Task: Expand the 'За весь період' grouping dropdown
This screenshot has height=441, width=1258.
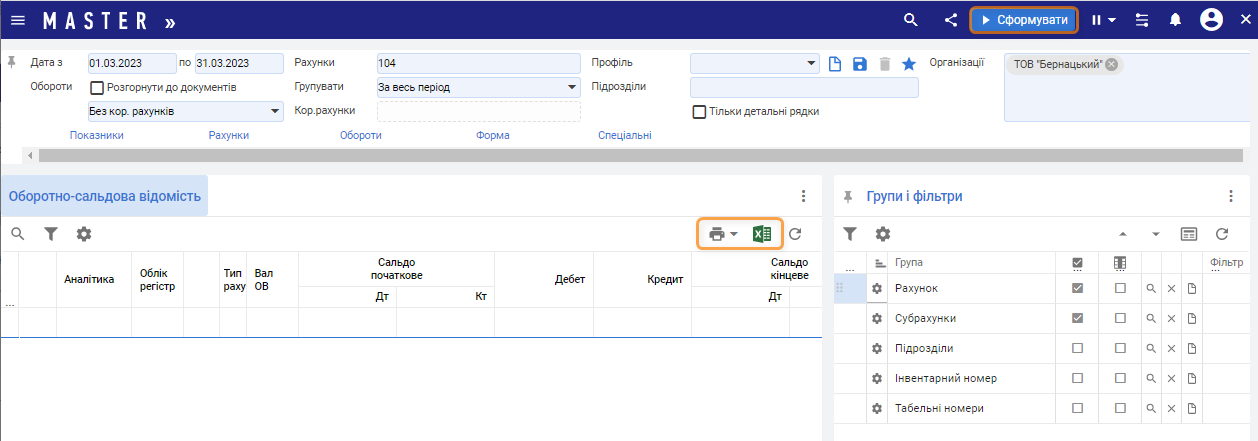Action: pyautogui.click(x=572, y=87)
